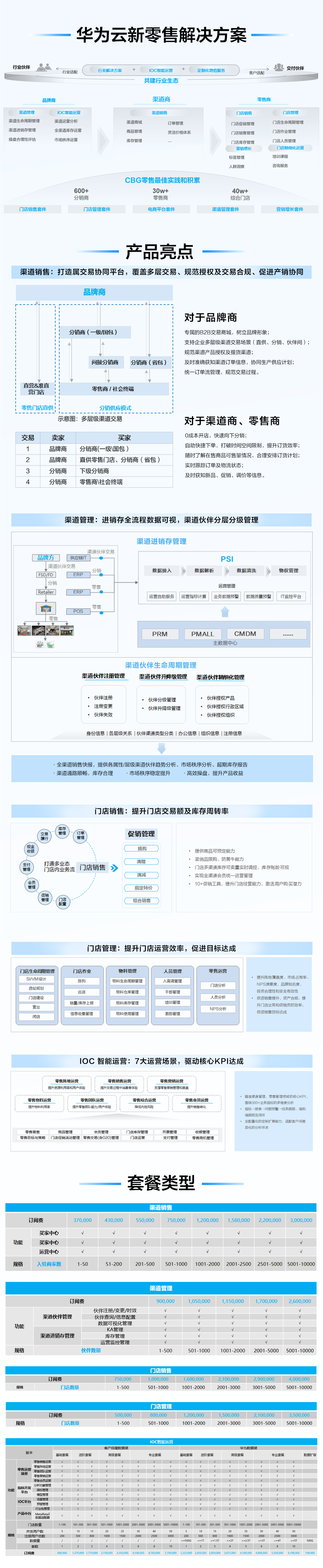Click 门店管理套件 button
Viewport: 323px width, 1568px height.
97,209
